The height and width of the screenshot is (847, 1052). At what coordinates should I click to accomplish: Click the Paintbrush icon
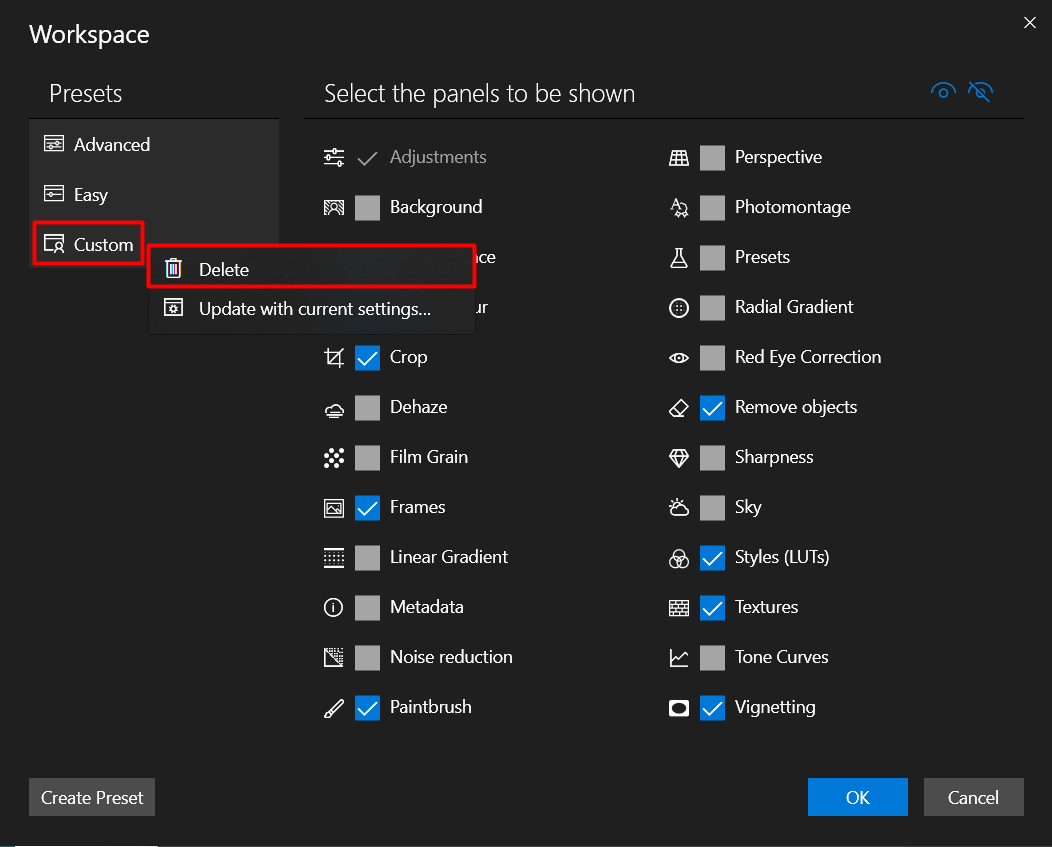[x=333, y=708]
